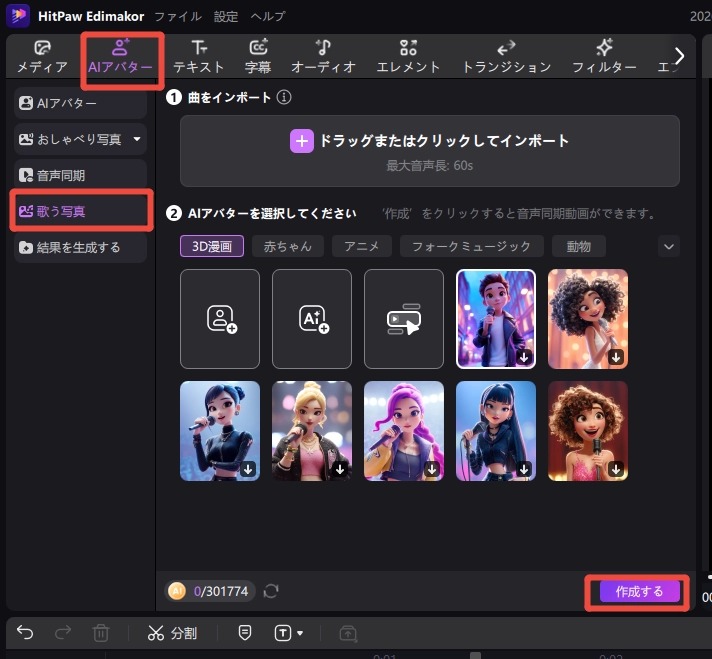Expand the avatar category list chevron

coord(669,246)
